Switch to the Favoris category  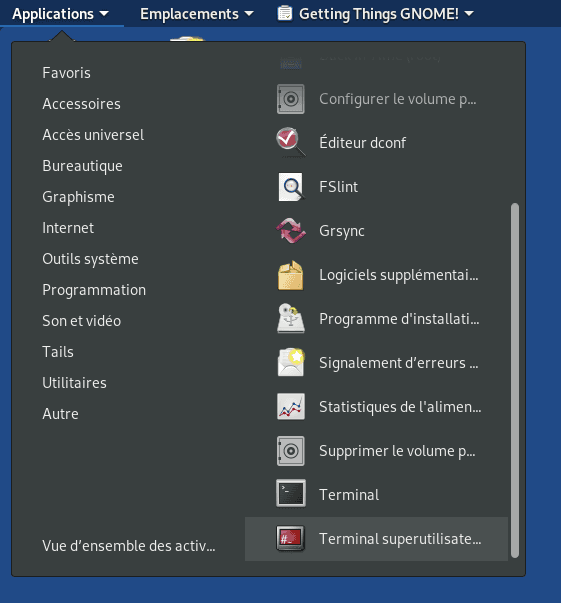point(67,73)
